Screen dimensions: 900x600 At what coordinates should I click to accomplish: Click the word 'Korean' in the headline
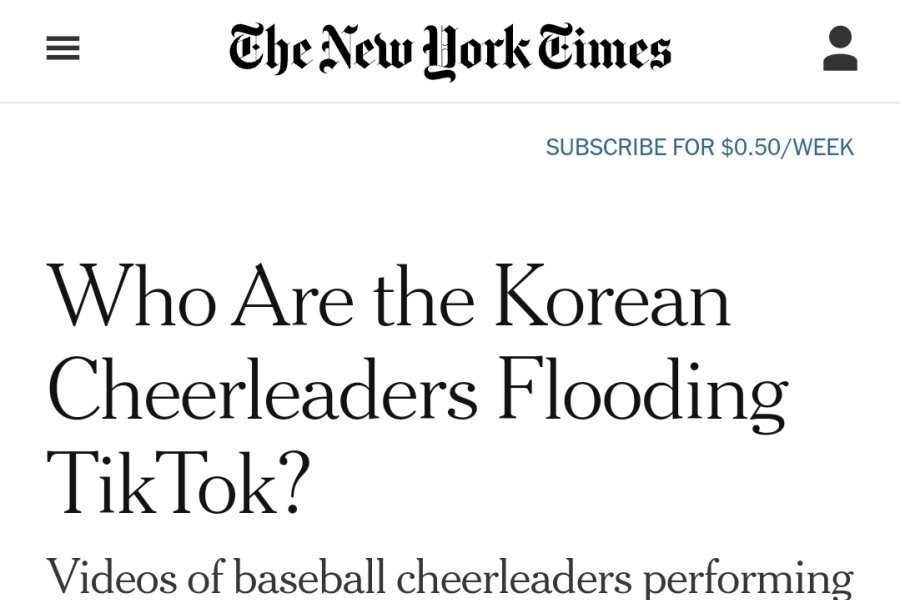click(x=612, y=299)
